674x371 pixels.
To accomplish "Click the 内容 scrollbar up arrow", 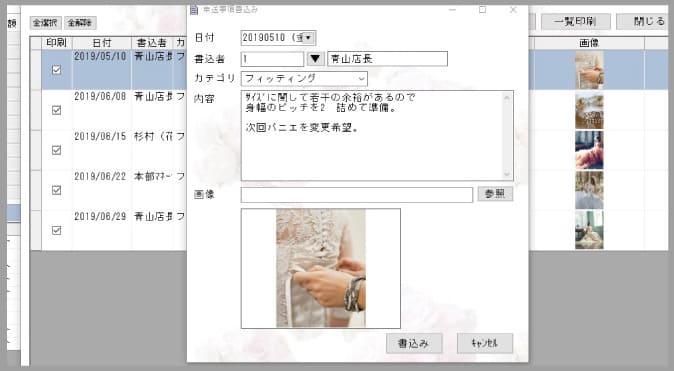I will (x=507, y=98).
